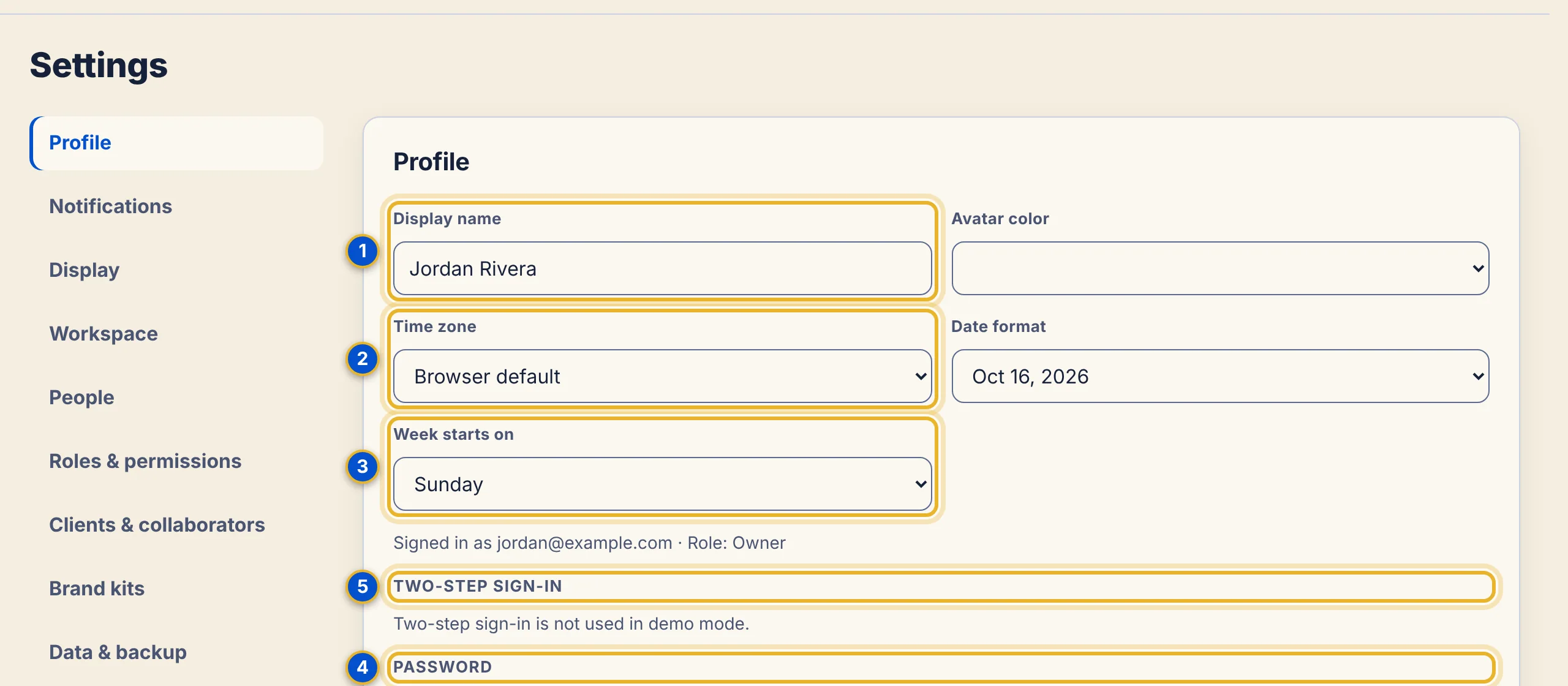Click the Display name label
Screen dimensions: 1568x686
tap(447, 219)
